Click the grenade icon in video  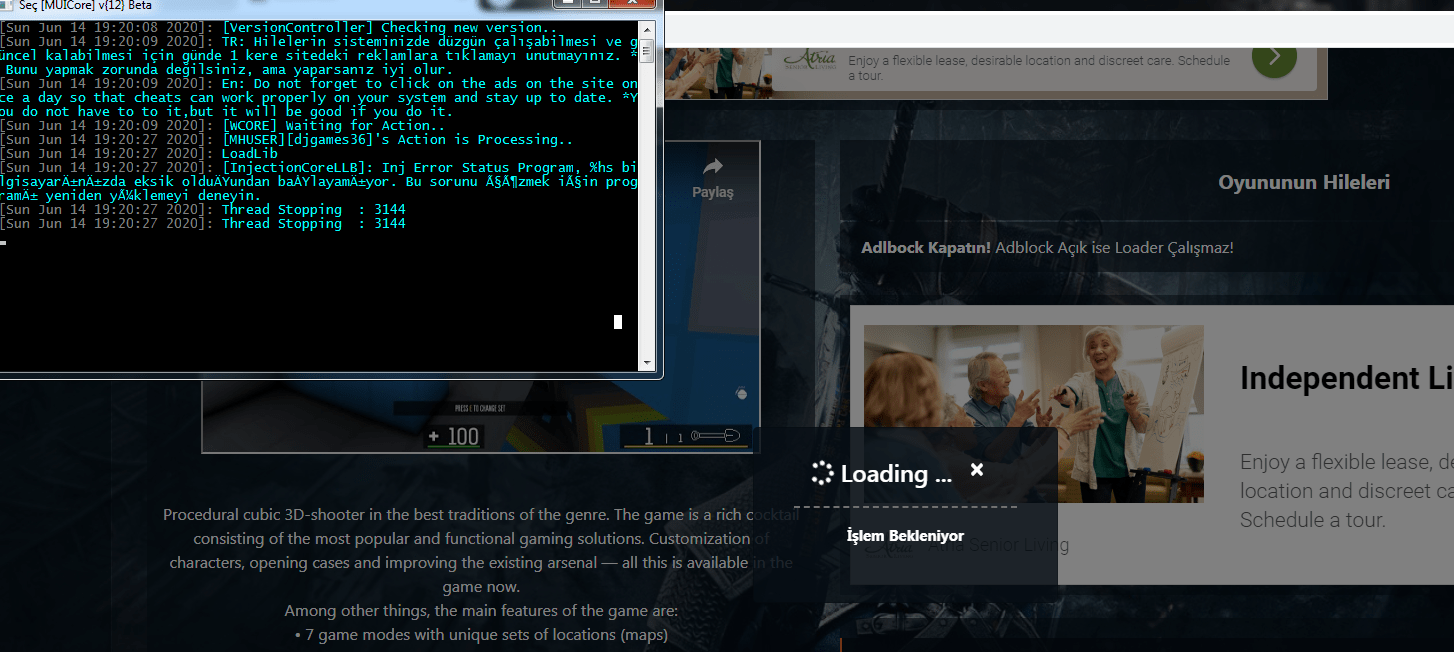[x=740, y=393]
